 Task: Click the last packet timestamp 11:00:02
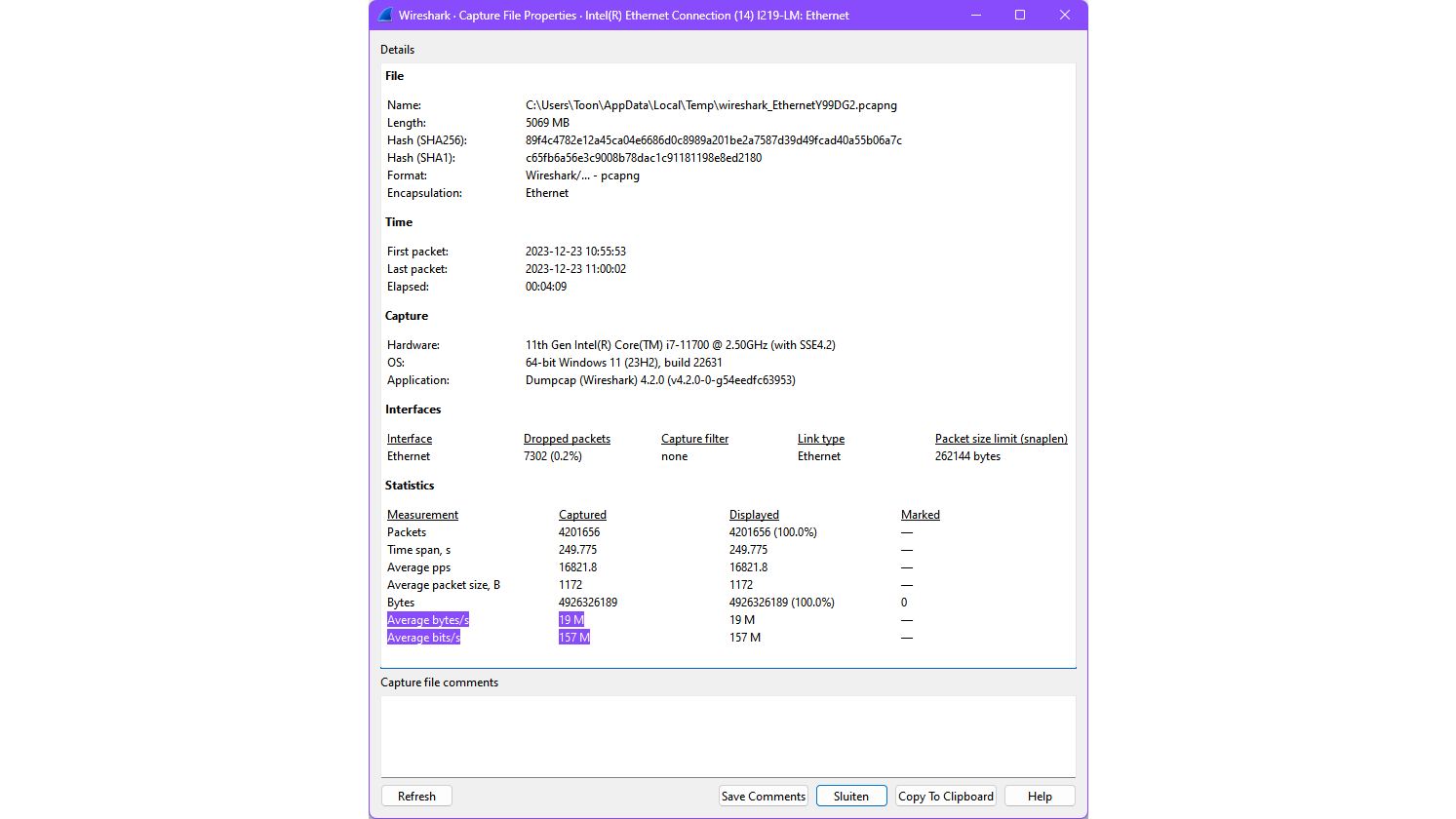[575, 269]
